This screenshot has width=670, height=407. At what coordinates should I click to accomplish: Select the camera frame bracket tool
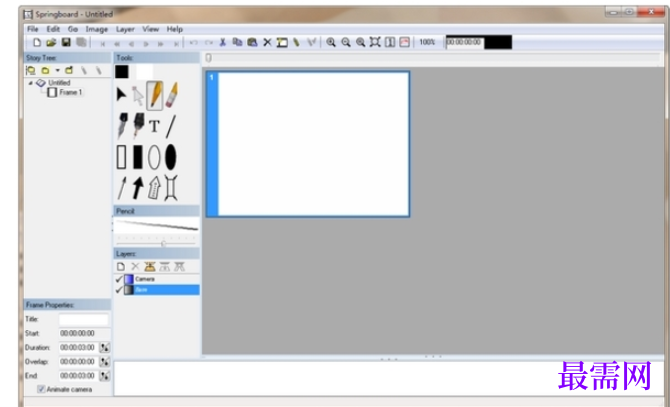170,188
